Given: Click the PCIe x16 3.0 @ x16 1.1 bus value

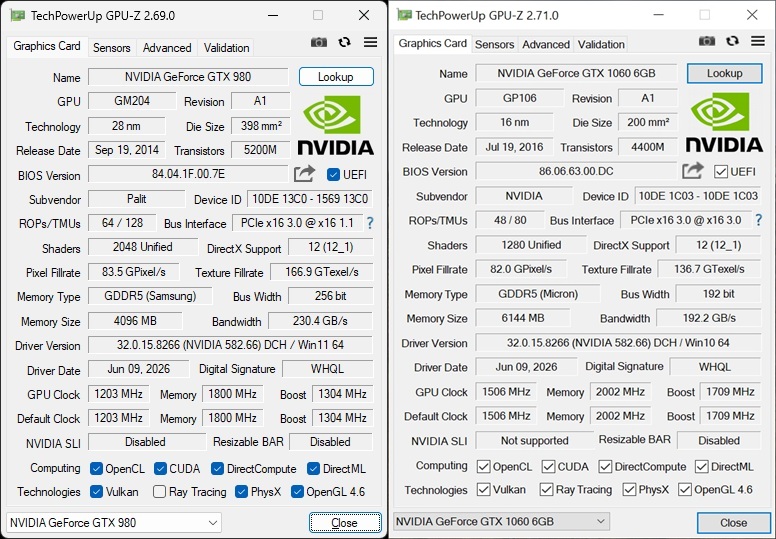Looking at the screenshot, I should click(297, 223).
